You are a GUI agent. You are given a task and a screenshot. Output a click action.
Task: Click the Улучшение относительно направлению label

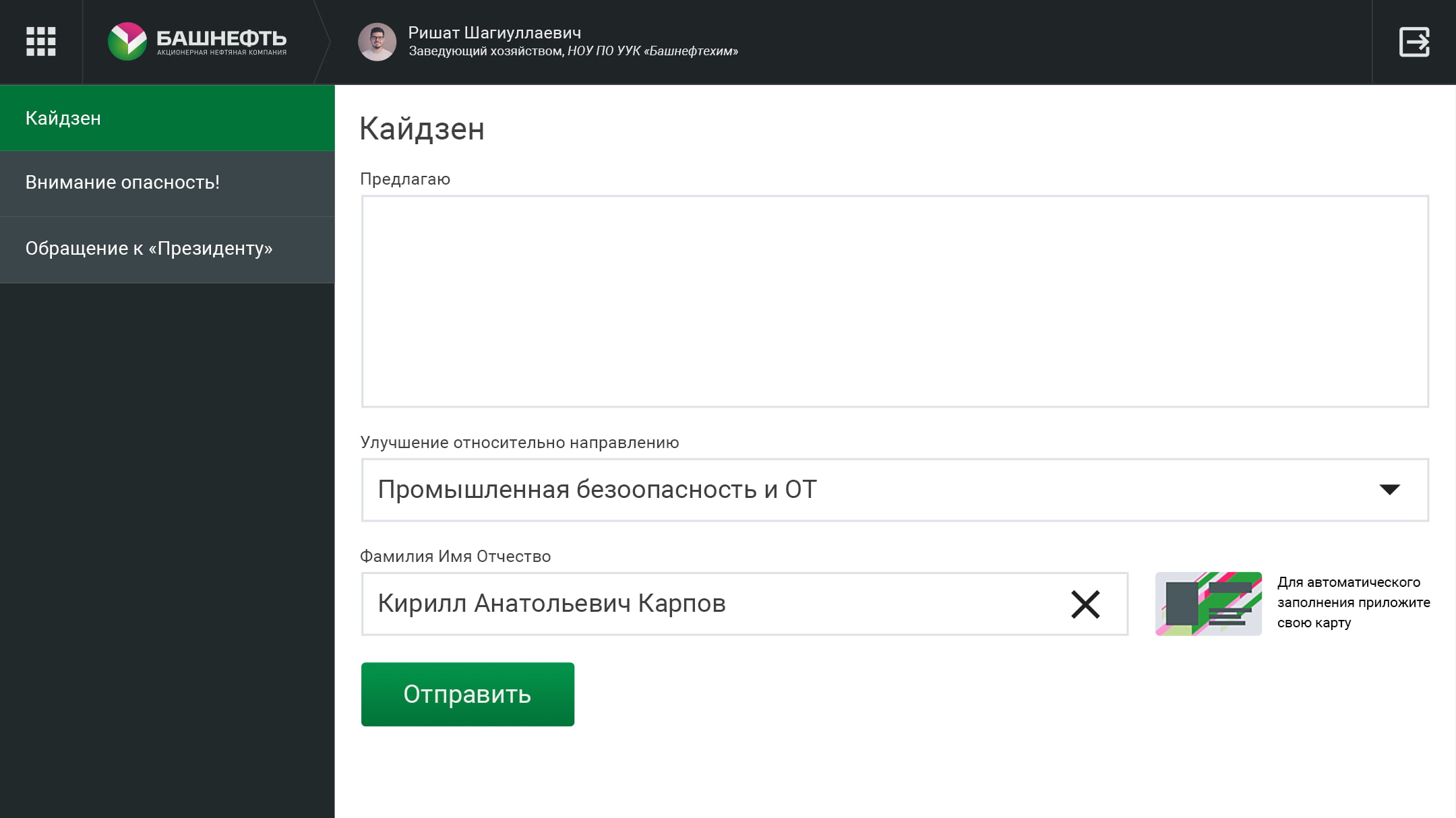click(x=519, y=443)
